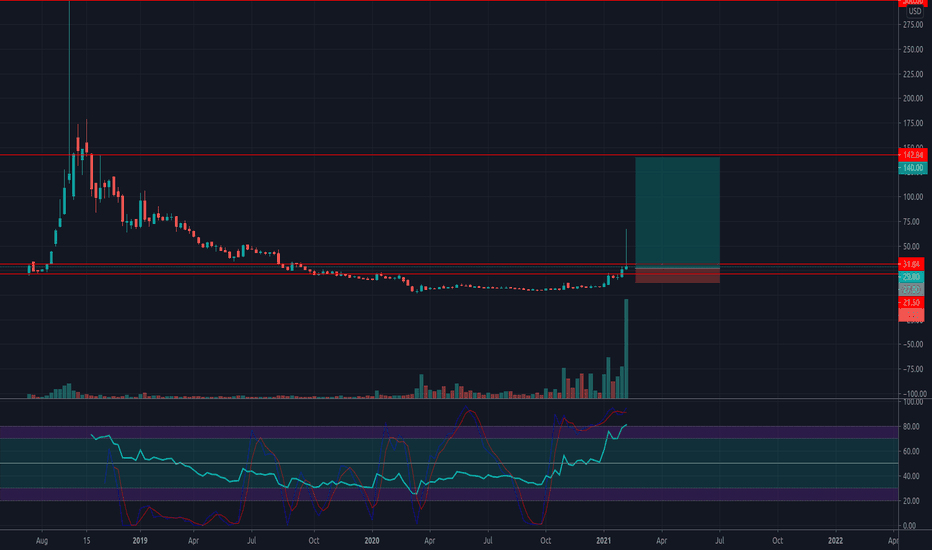Click the tallest volume bar in 2021

pyautogui.click(x=626, y=348)
